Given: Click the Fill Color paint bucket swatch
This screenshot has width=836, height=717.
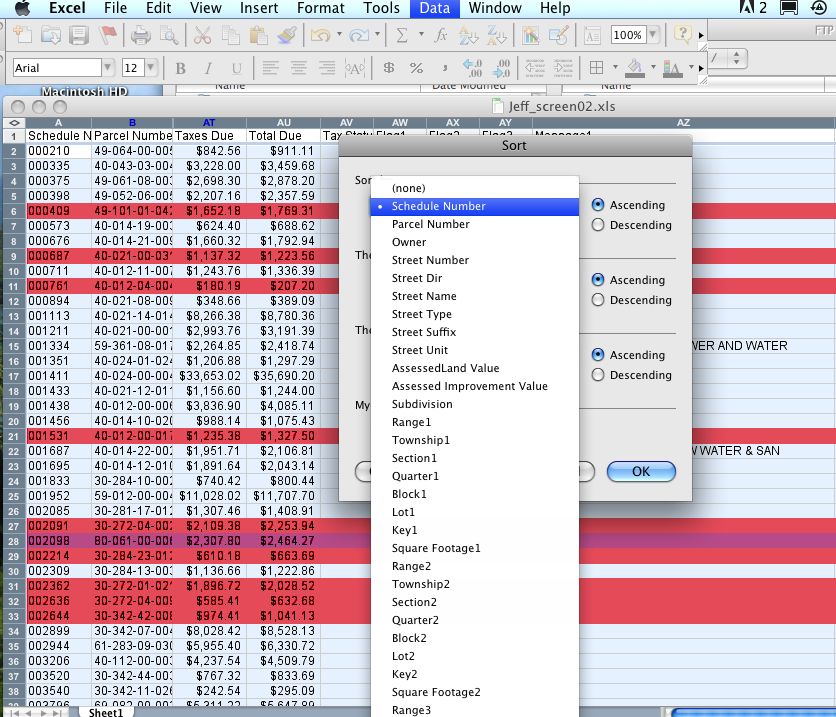Looking at the screenshot, I should point(634,68).
